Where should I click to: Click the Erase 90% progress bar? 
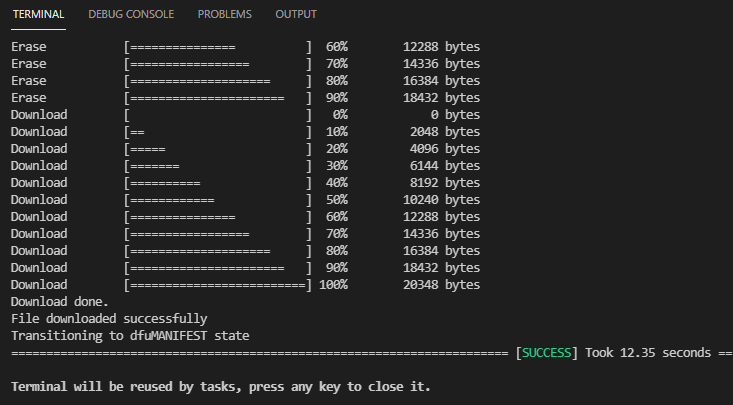tap(218, 98)
